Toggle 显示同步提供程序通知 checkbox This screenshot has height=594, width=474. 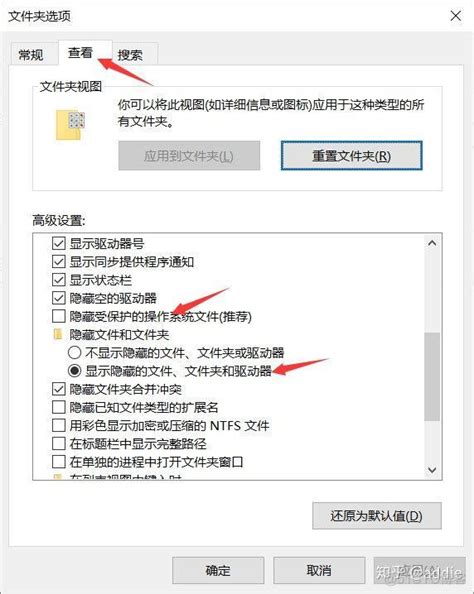click(58, 261)
